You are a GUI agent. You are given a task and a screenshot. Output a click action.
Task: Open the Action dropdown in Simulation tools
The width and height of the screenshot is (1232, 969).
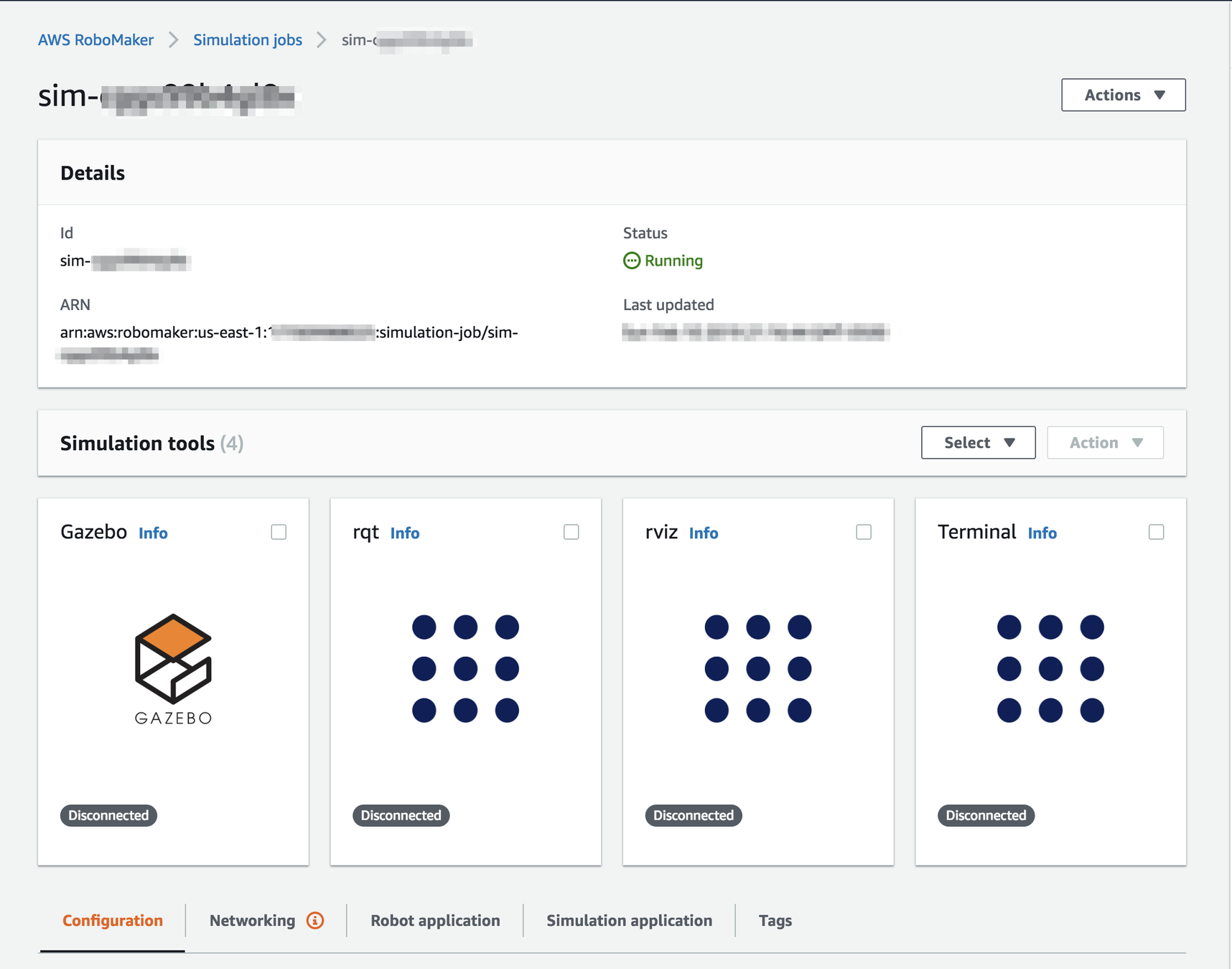click(x=1106, y=442)
